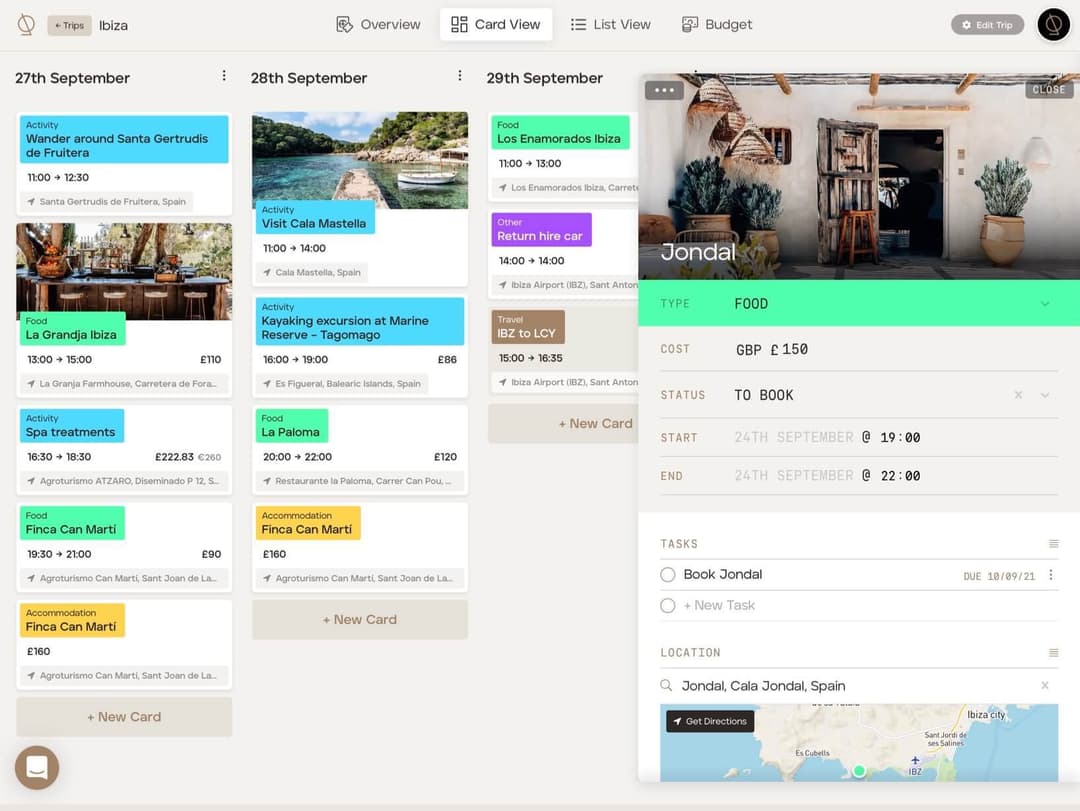Viewport: 1080px width, 811px height.
Task: Switch to the Overview tab
Action: tap(378, 25)
